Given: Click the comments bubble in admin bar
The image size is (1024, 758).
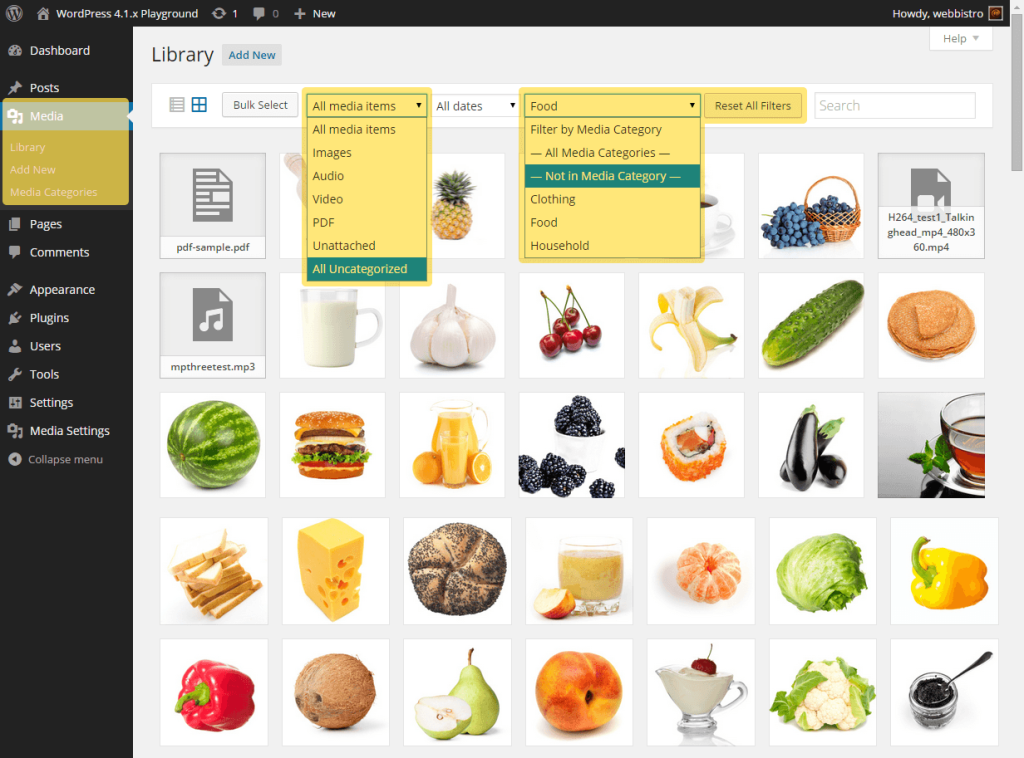Looking at the screenshot, I should (x=260, y=14).
